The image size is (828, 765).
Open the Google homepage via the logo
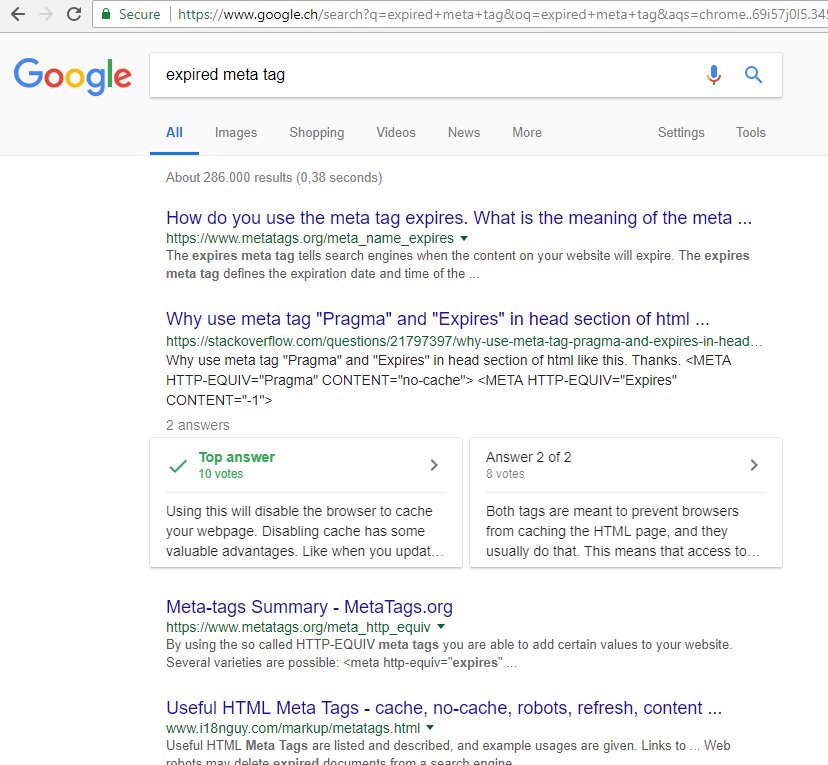tap(72, 75)
